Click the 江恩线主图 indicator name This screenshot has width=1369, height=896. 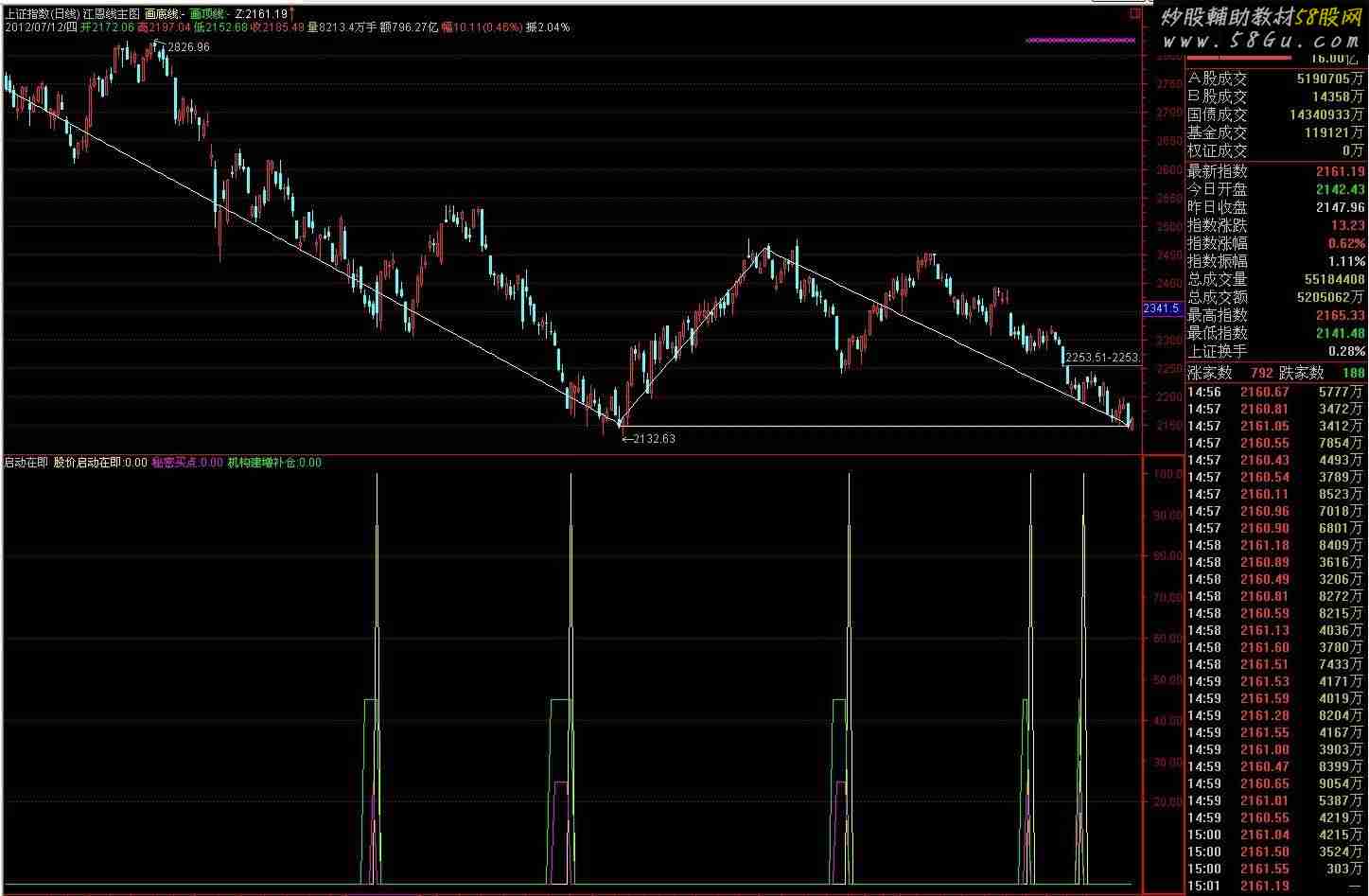tap(112, 14)
